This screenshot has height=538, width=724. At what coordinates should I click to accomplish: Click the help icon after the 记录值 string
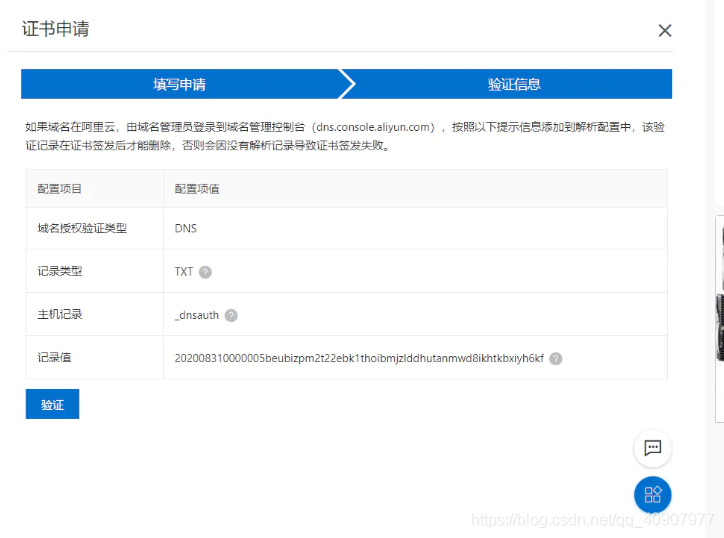pyautogui.click(x=556, y=358)
